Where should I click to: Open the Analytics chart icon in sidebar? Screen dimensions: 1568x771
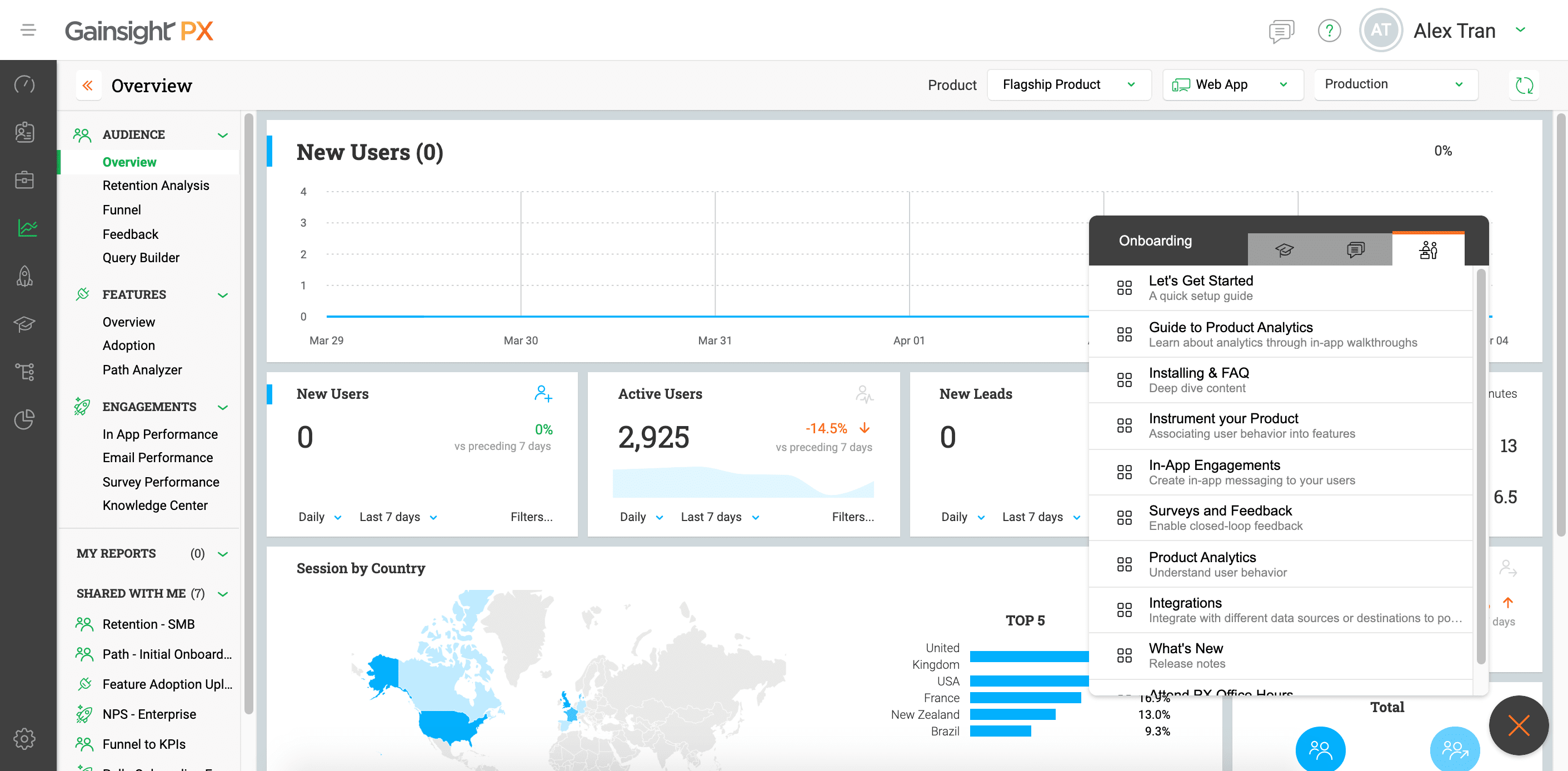pos(27,228)
